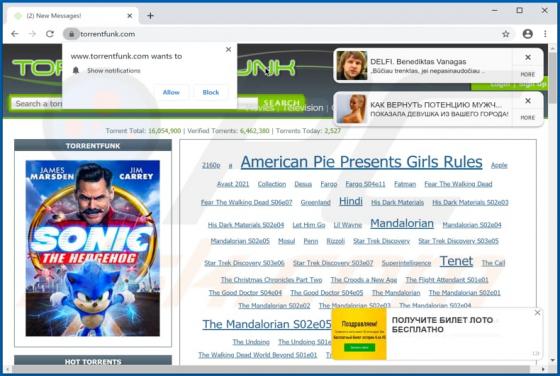Screen dimensions: 560x376
Task: Dismiss the notification permission popup with X
Action: pos(229,50)
